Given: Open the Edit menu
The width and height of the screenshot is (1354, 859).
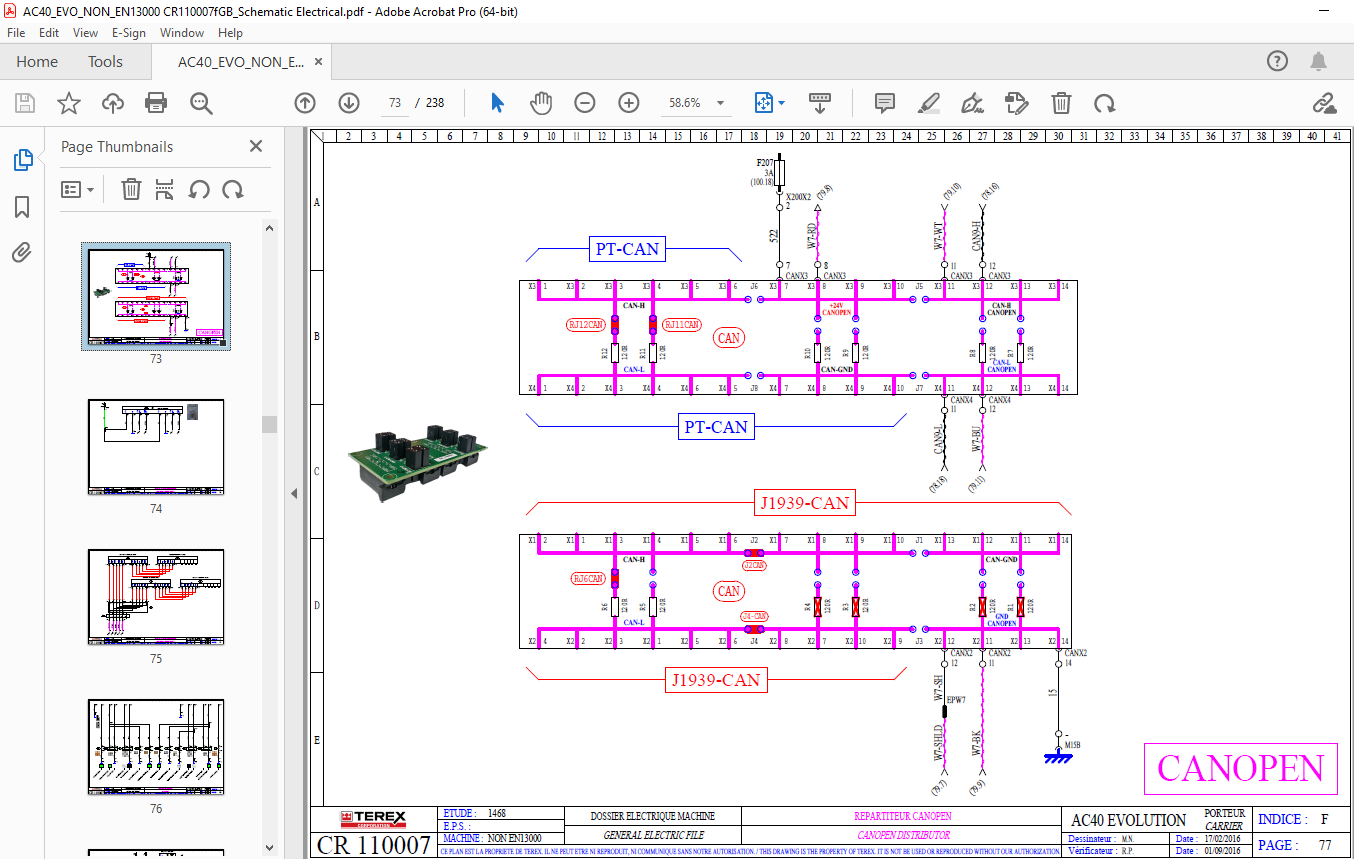Looking at the screenshot, I should pyautogui.click(x=49, y=33).
